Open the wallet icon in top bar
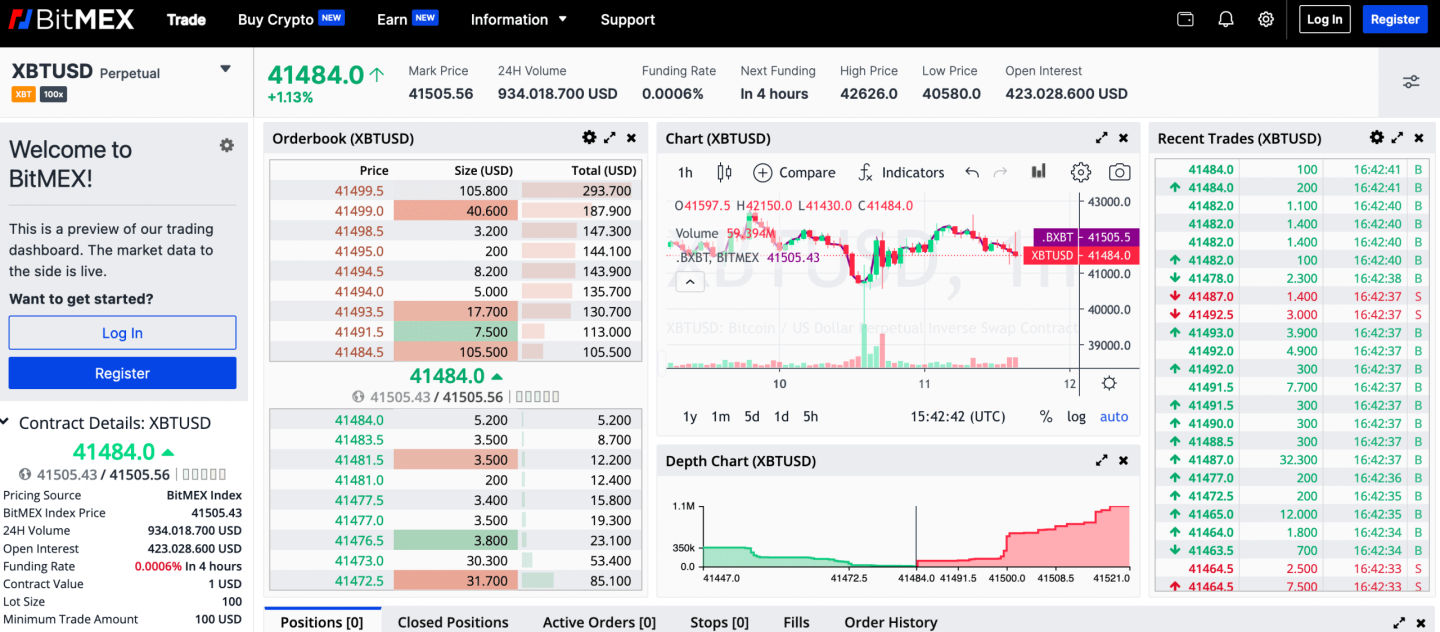 pyautogui.click(x=1186, y=19)
